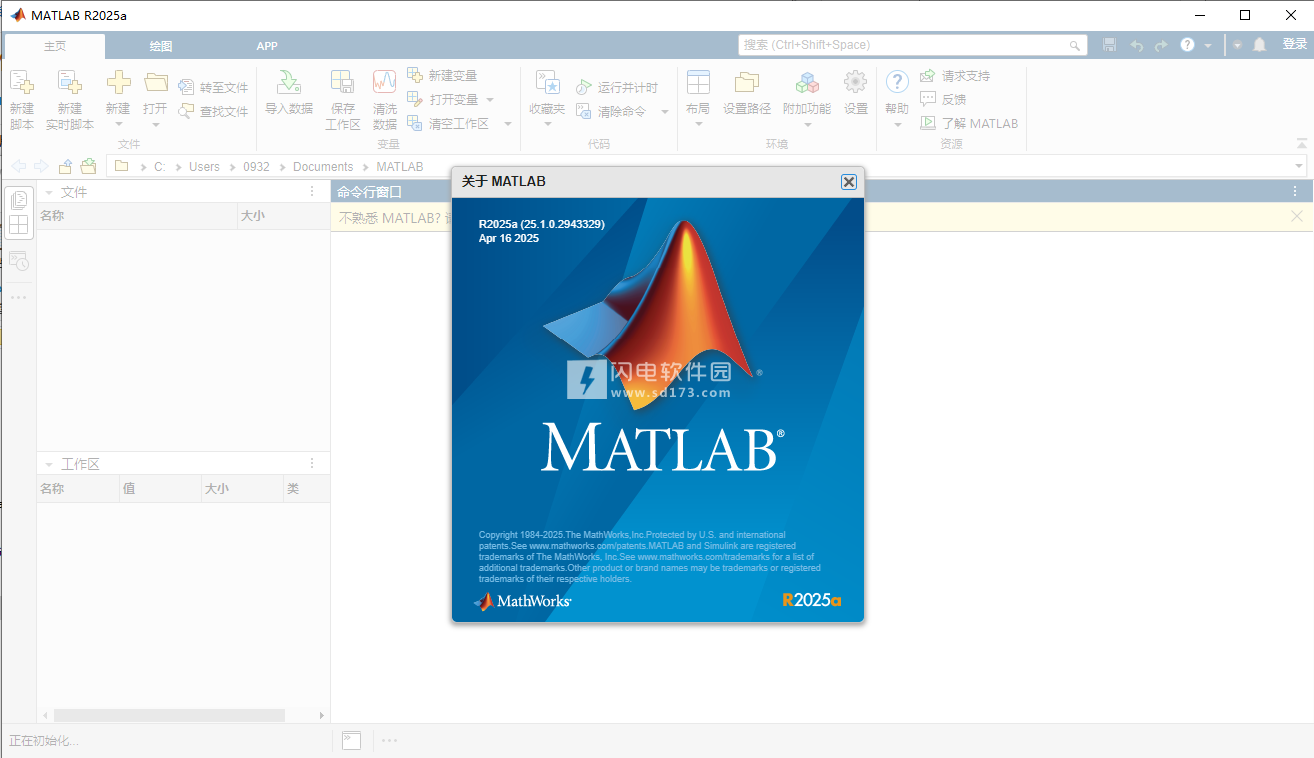
Task: Click the Add-Ons (附加功能) cubes icon
Action: (807, 82)
